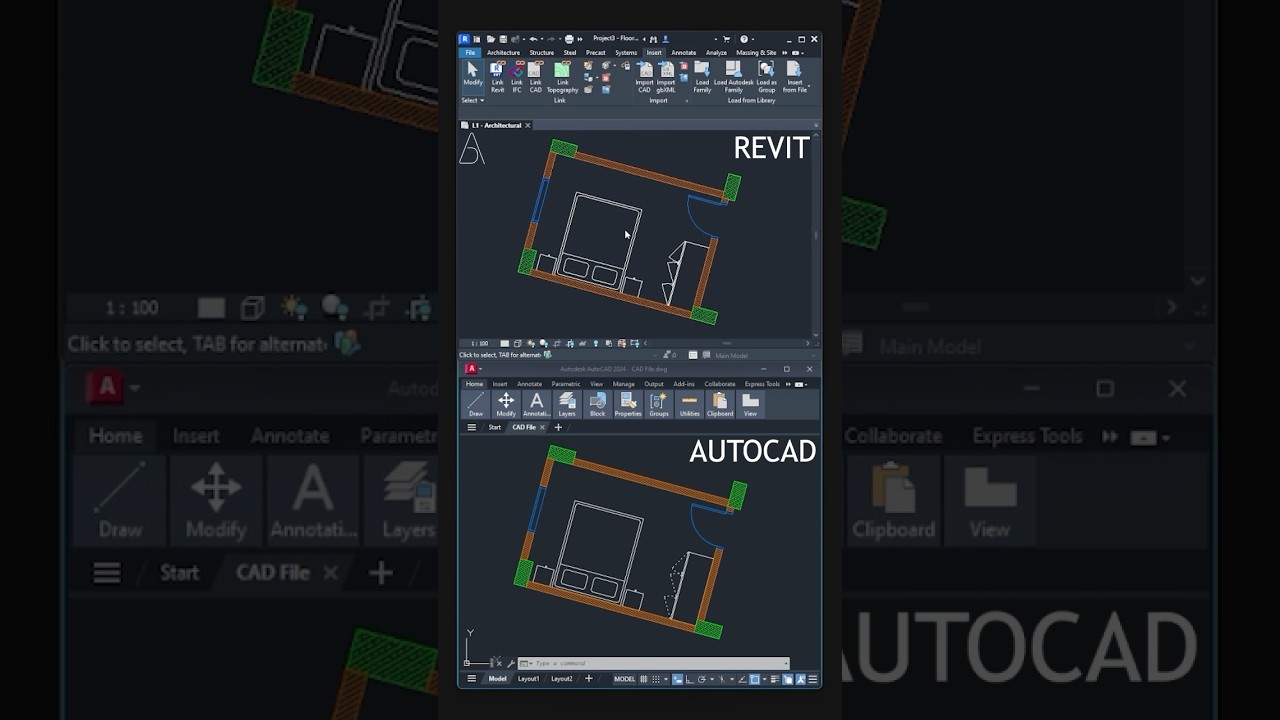Switch to the Start tab in AutoCAD
Image resolution: width=1280 pixels, height=720 pixels.
tap(495, 427)
